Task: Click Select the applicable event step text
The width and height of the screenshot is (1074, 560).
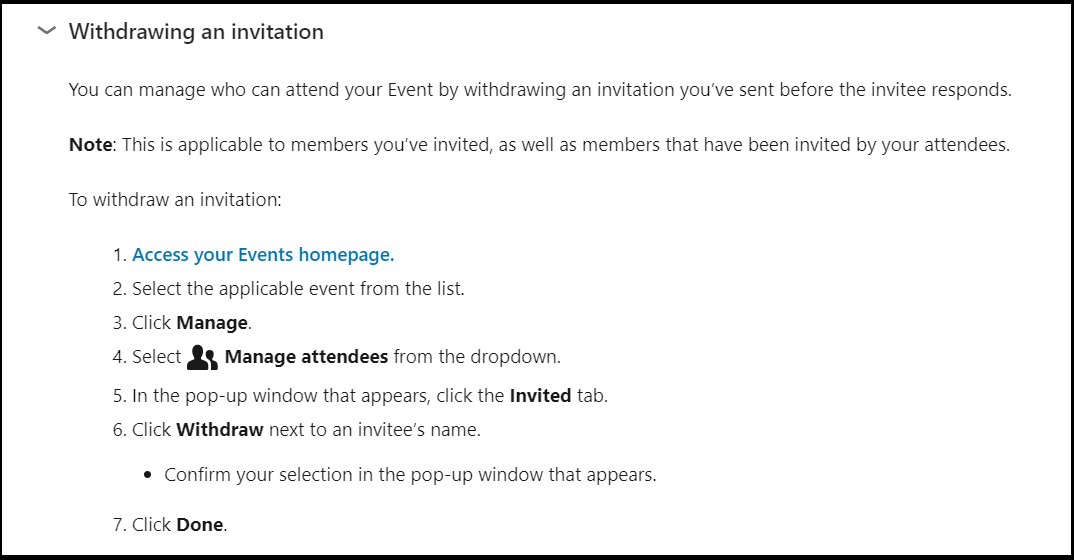Action: coord(298,289)
